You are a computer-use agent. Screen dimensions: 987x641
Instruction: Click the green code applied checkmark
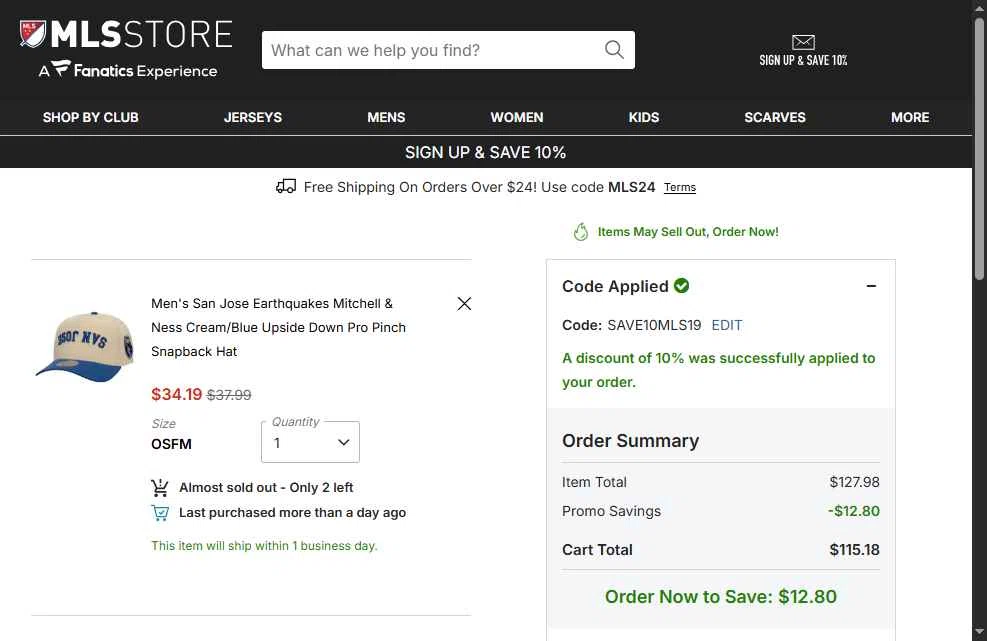pyautogui.click(x=681, y=285)
